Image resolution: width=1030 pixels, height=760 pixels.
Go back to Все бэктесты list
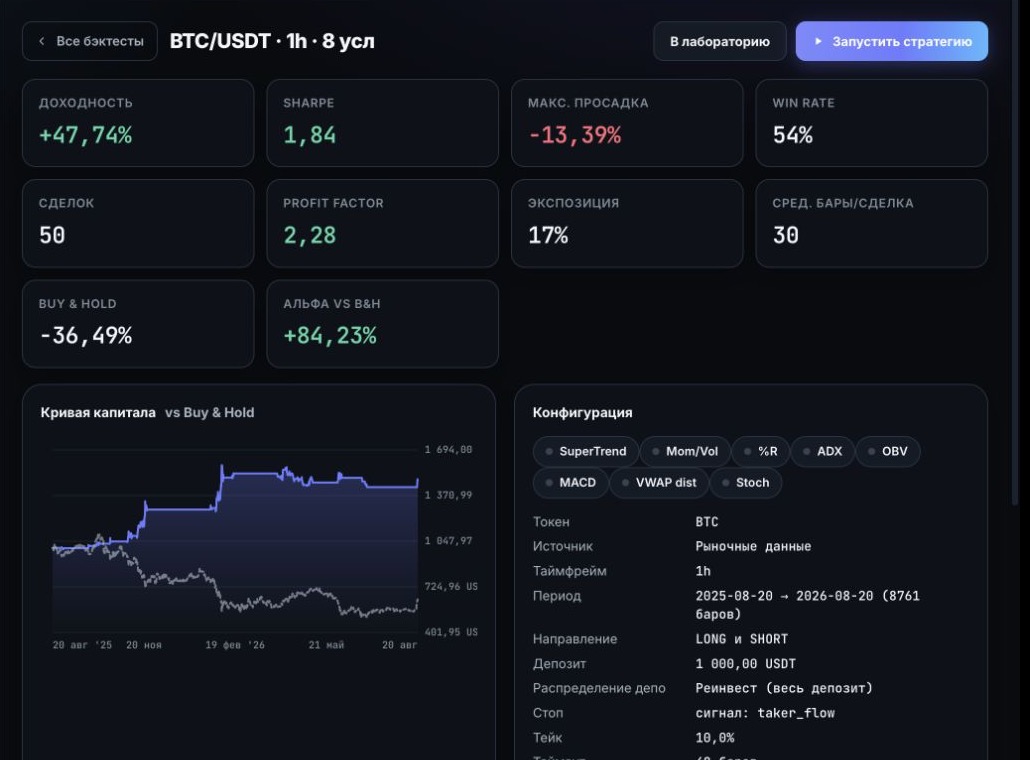pyautogui.click(x=90, y=41)
